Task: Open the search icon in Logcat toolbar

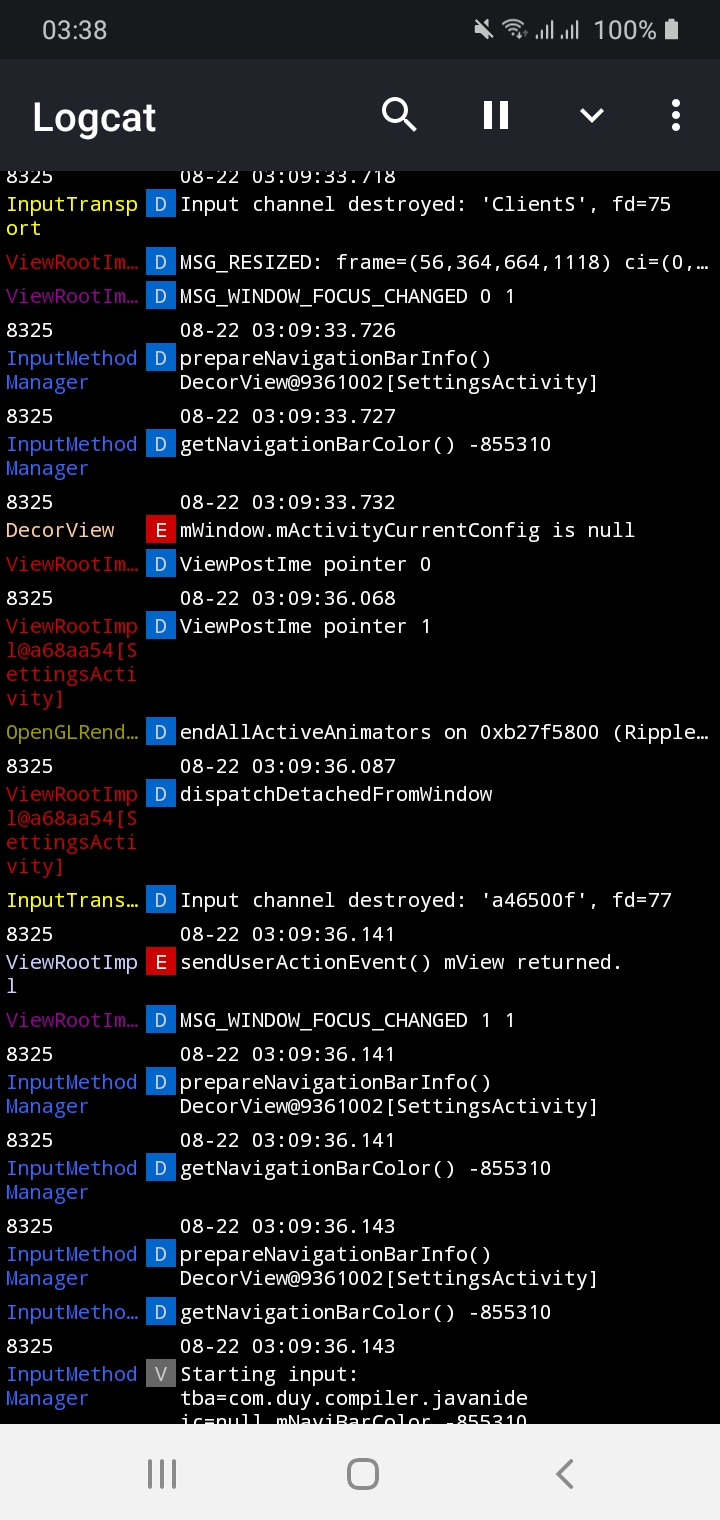Action: (x=399, y=115)
